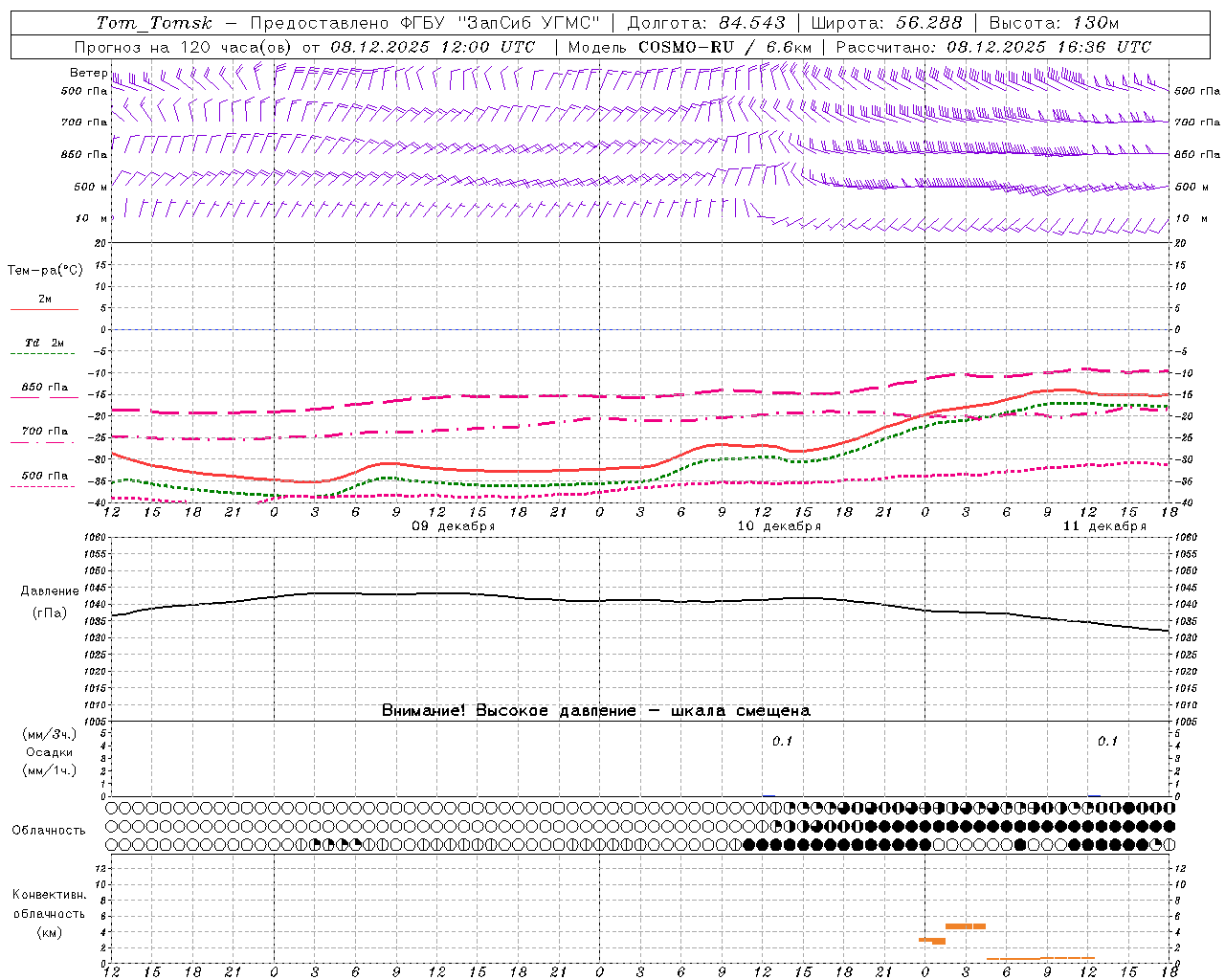Click the Td 2м legend label
The height and width of the screenshot is (980, 1225).
tap(45, 343)
